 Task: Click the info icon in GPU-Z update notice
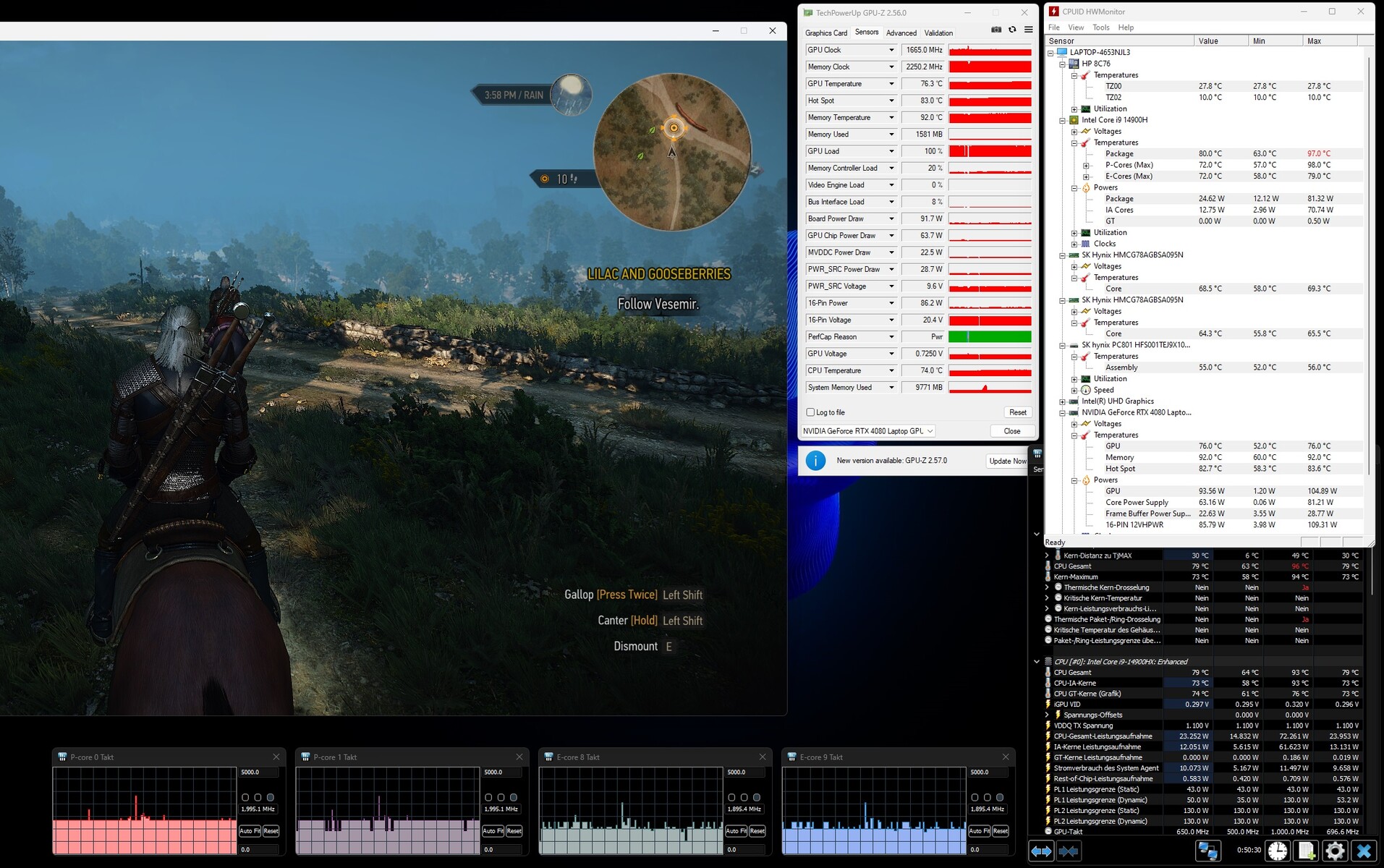(815, 461)
